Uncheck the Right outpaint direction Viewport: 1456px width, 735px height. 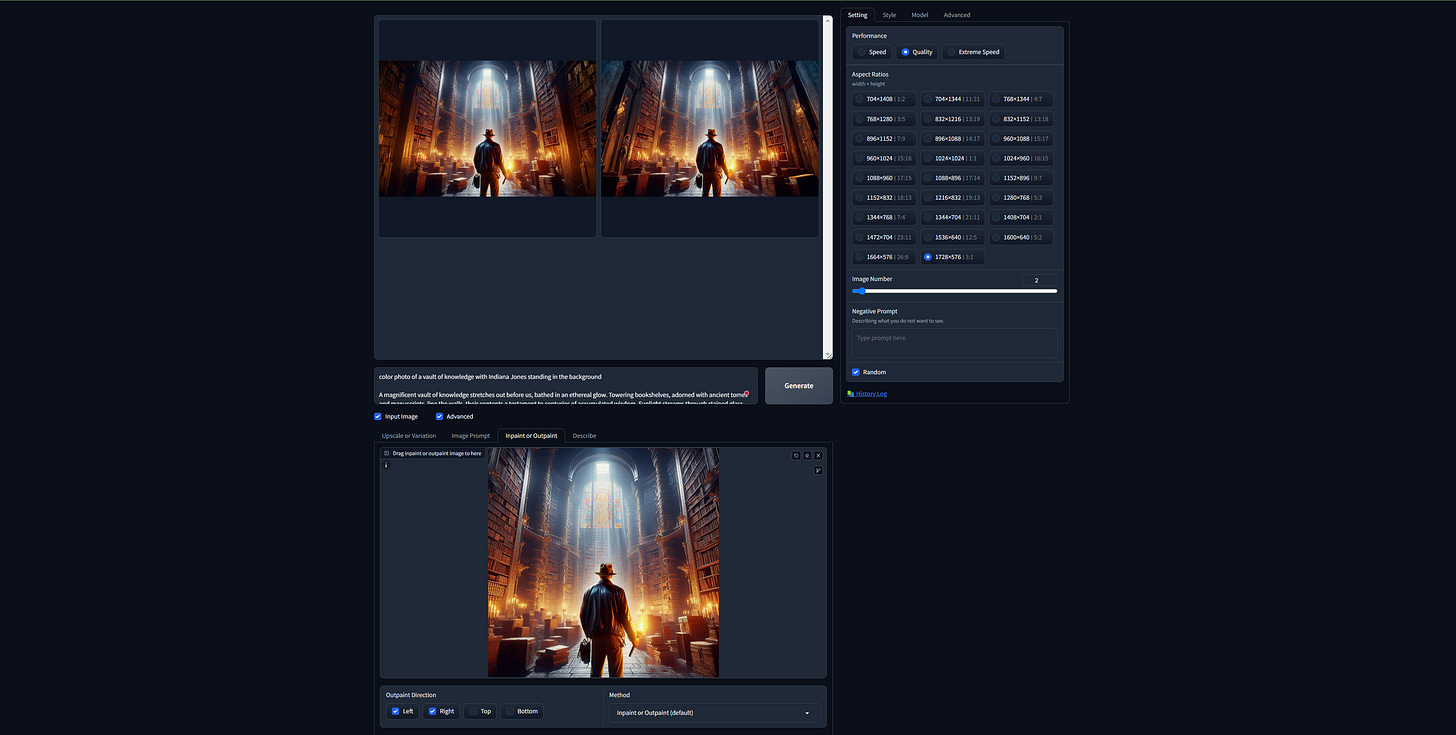(x=432, y=711)
